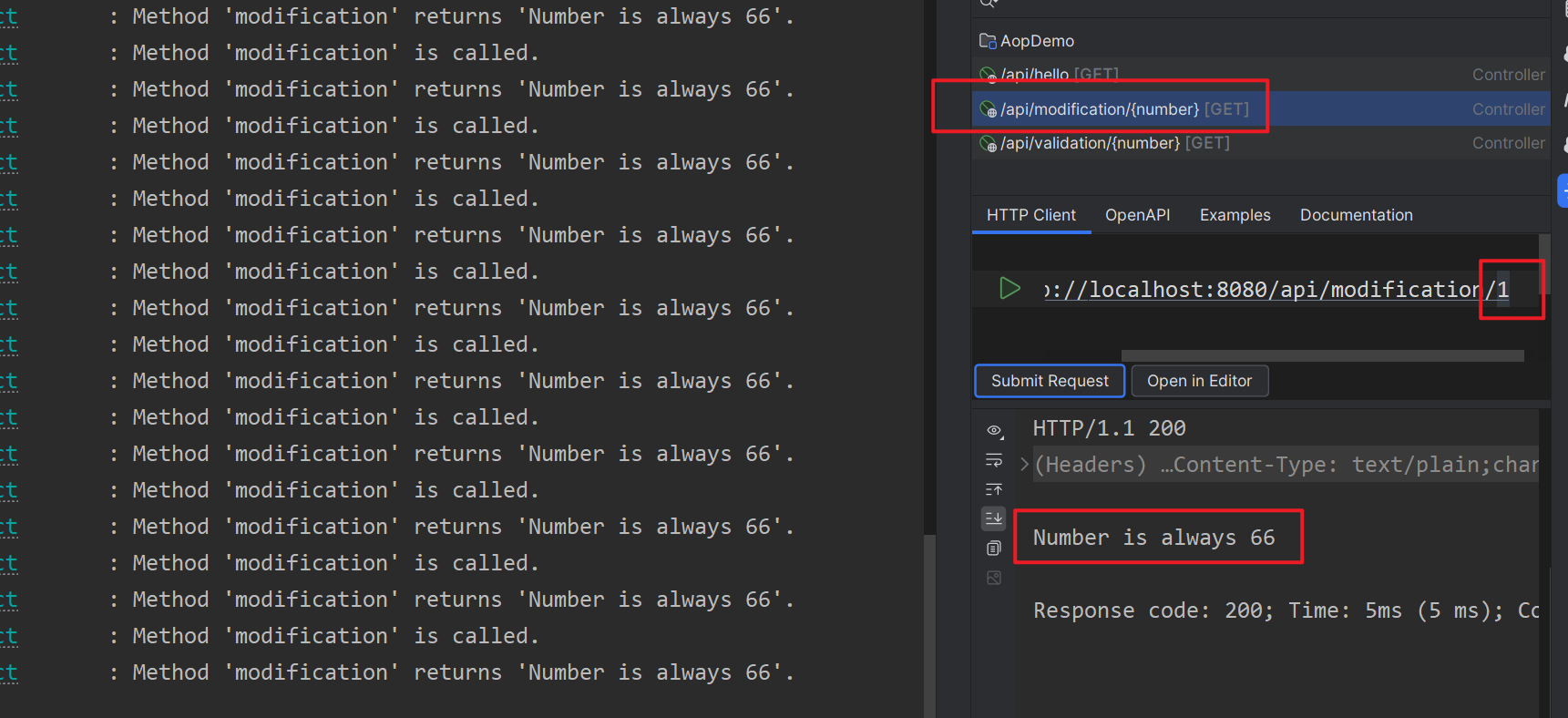Click the greyed-out image preview icon
Image resolution: width=1568 pixels, height=718 pixels.
[x=994, y=578]
